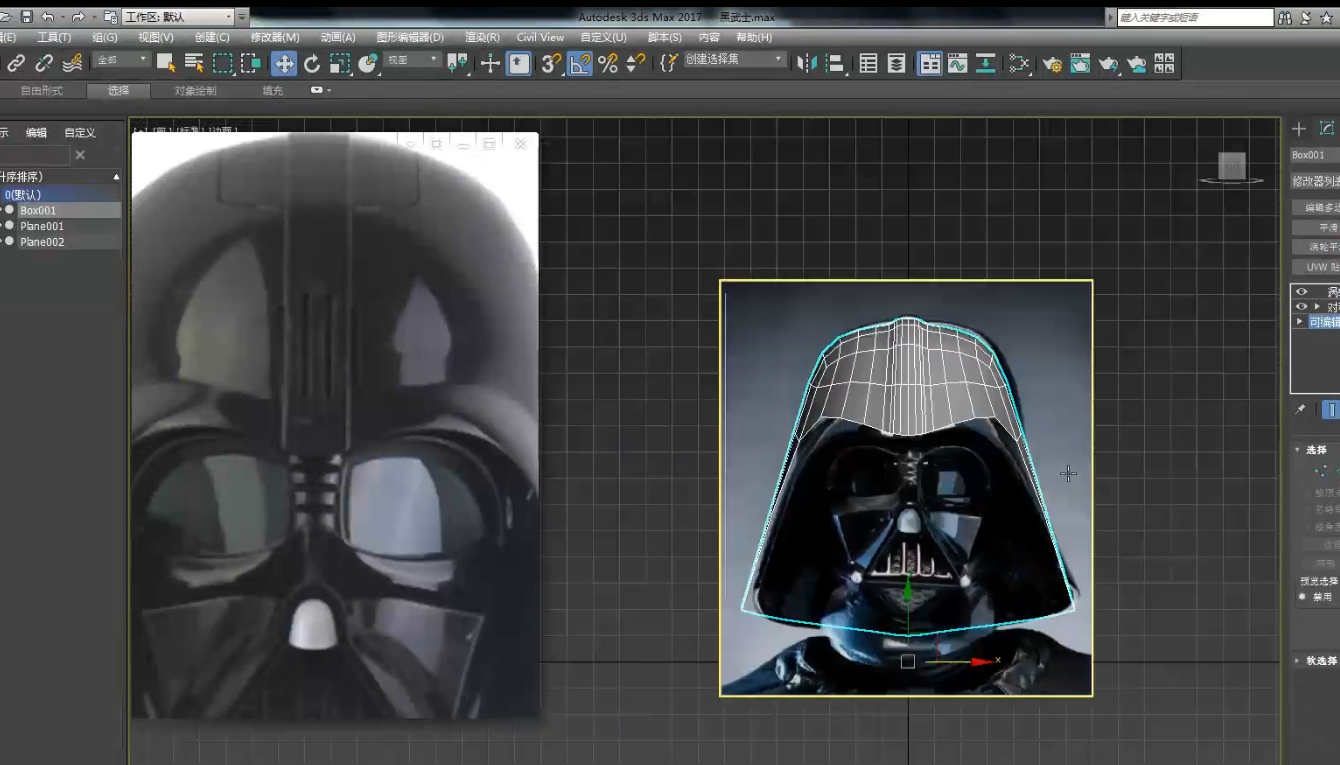Open the Render Setup teapot icon
The width and height of the screenshot is (1340, 765).
pos(1052,63)
